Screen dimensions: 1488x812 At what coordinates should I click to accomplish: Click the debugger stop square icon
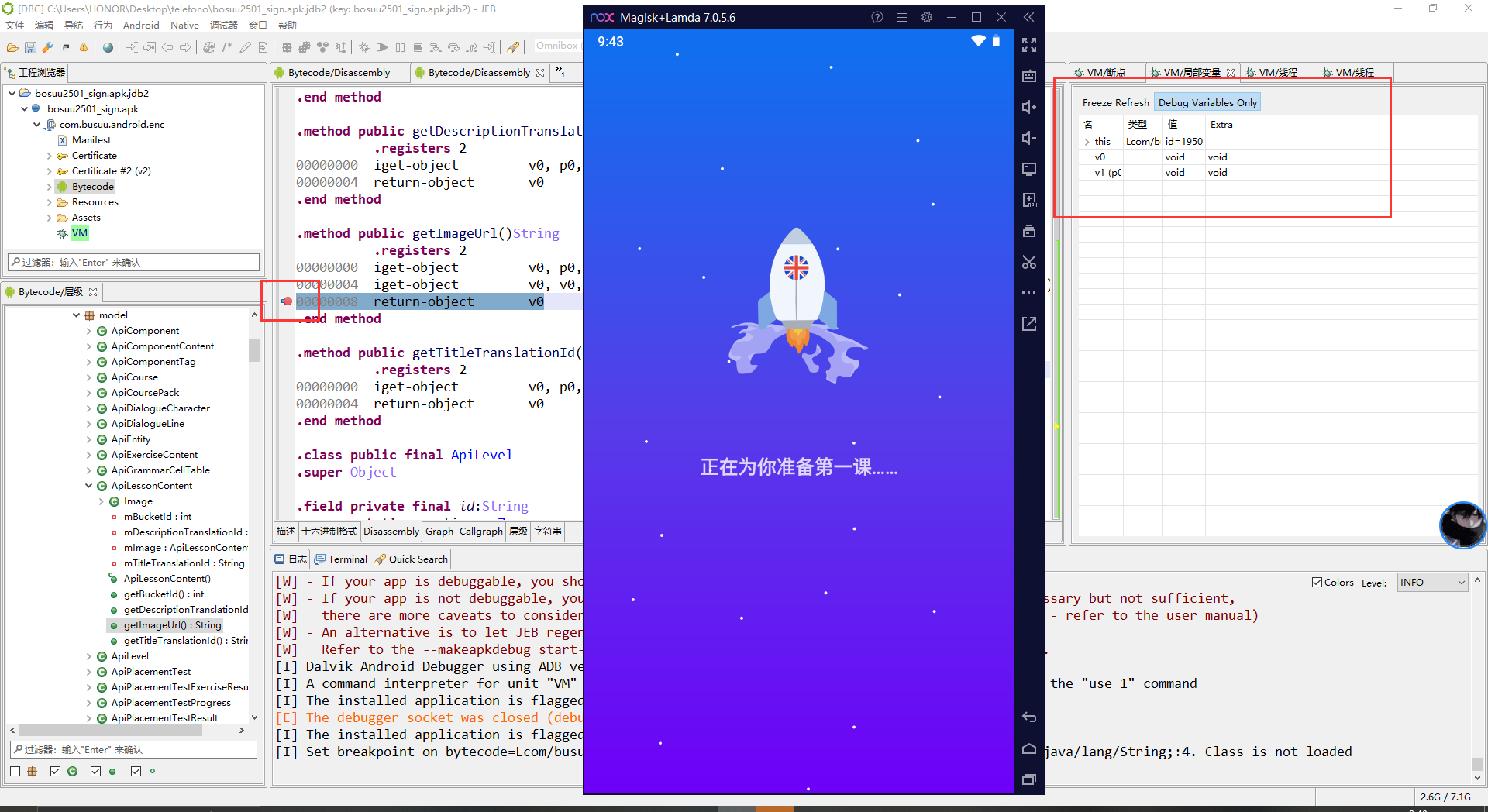tap(418, 48)
